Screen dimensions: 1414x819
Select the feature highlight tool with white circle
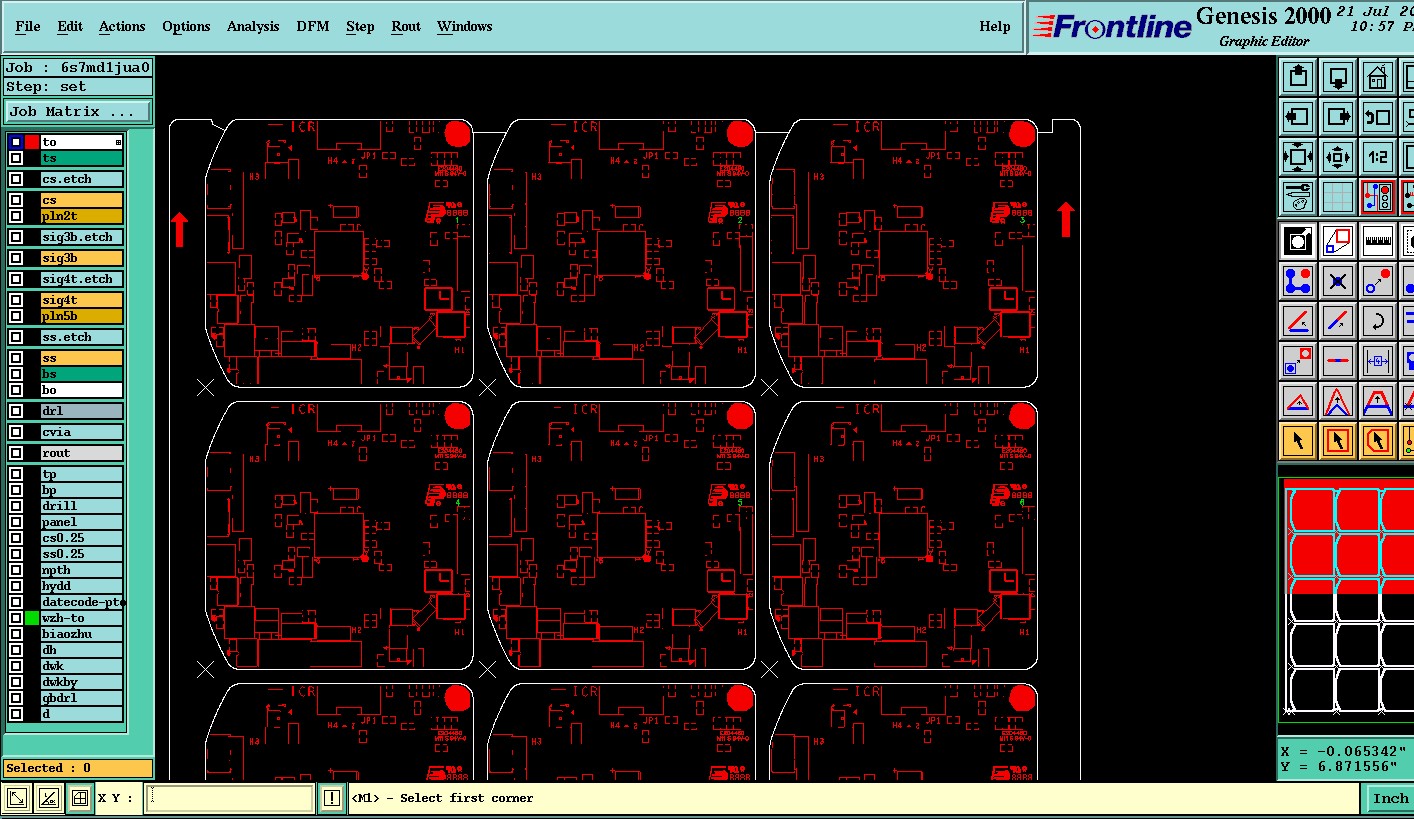pyautogui.click(x=1298, y=241)
